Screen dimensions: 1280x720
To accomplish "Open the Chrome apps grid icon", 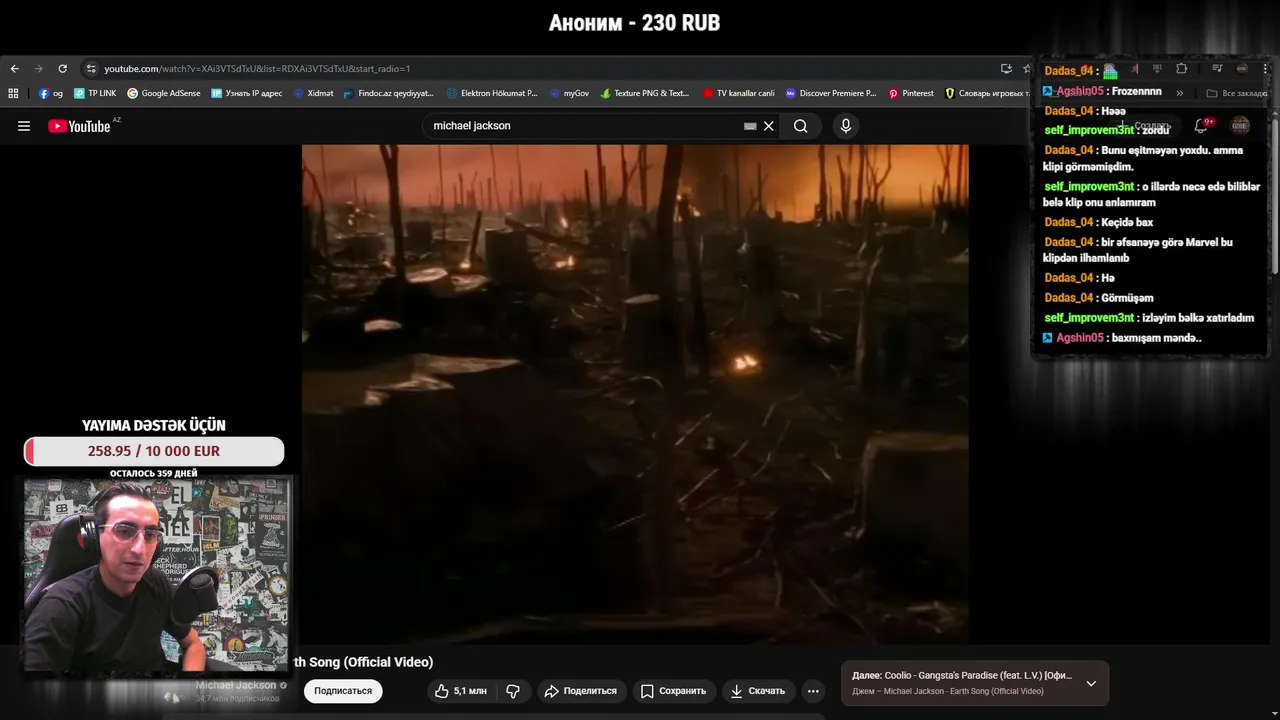I will click(13, 93).
